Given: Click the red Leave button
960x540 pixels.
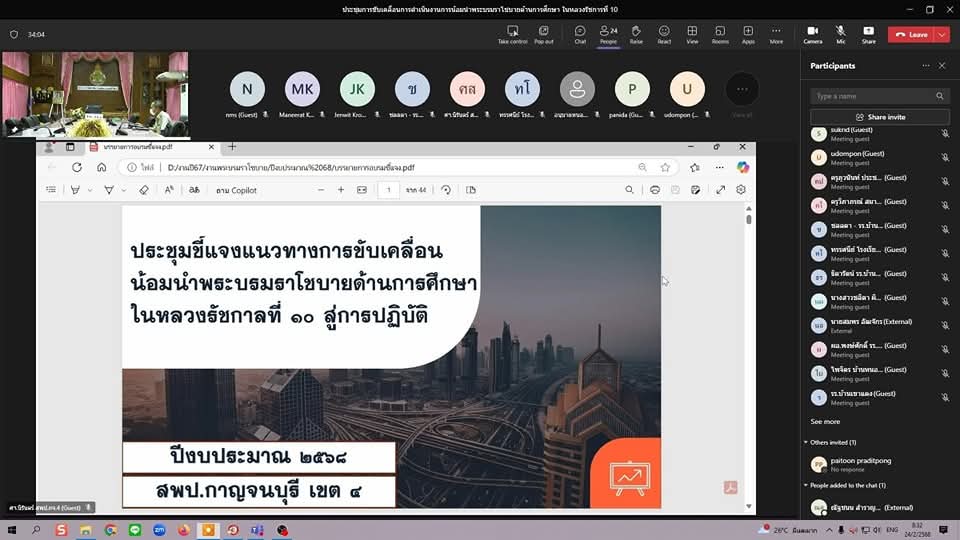Looking at the screenshot, I should 912,35.
